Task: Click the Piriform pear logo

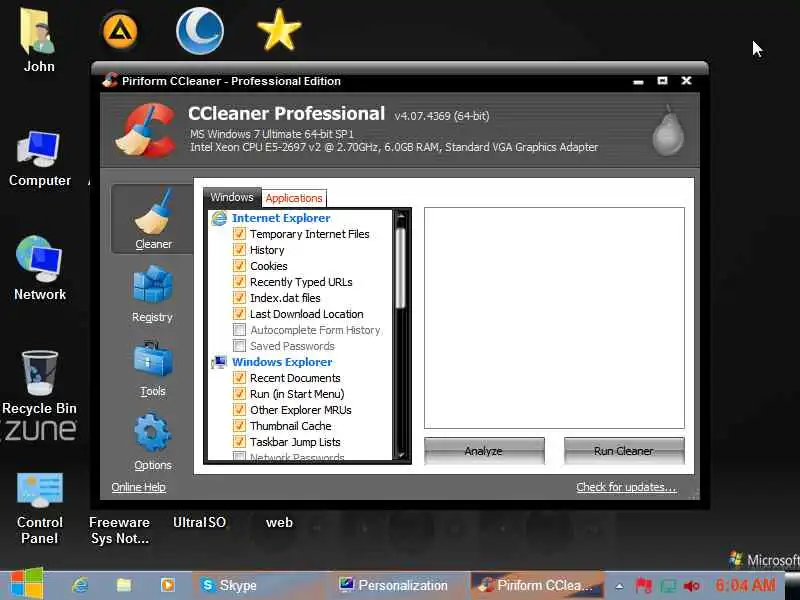Action: point(668,131)
